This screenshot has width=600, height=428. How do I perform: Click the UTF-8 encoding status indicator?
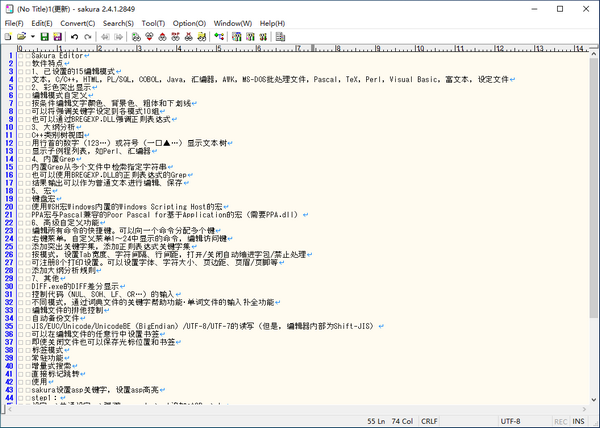point(509,421)
